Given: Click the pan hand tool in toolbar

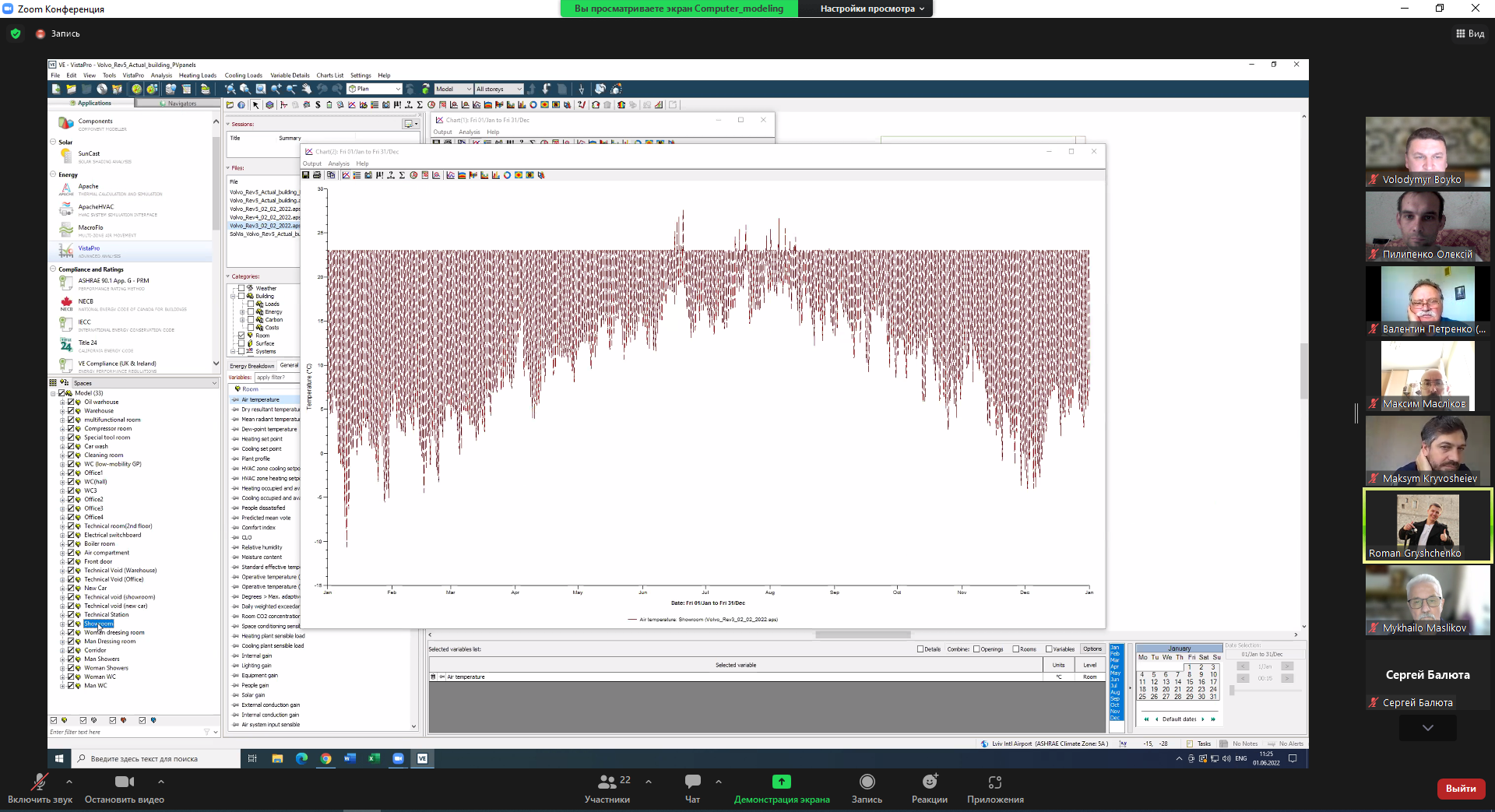Looking at the screenshot, I should coord(306,89).
